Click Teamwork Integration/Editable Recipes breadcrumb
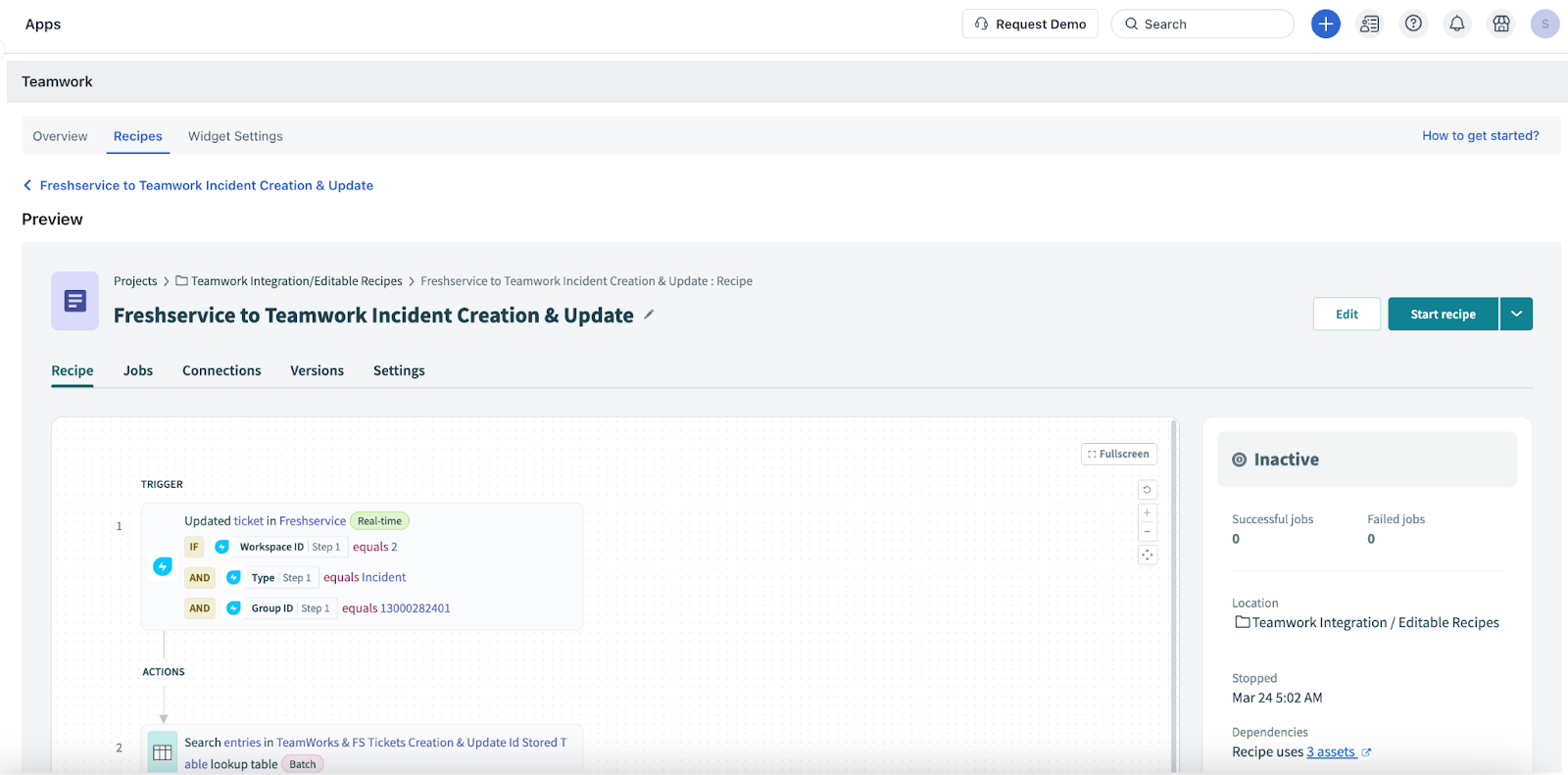Image resolution: width=1568 pixels, height=775 pixels. pyautogui.click(x=296, y=281)
